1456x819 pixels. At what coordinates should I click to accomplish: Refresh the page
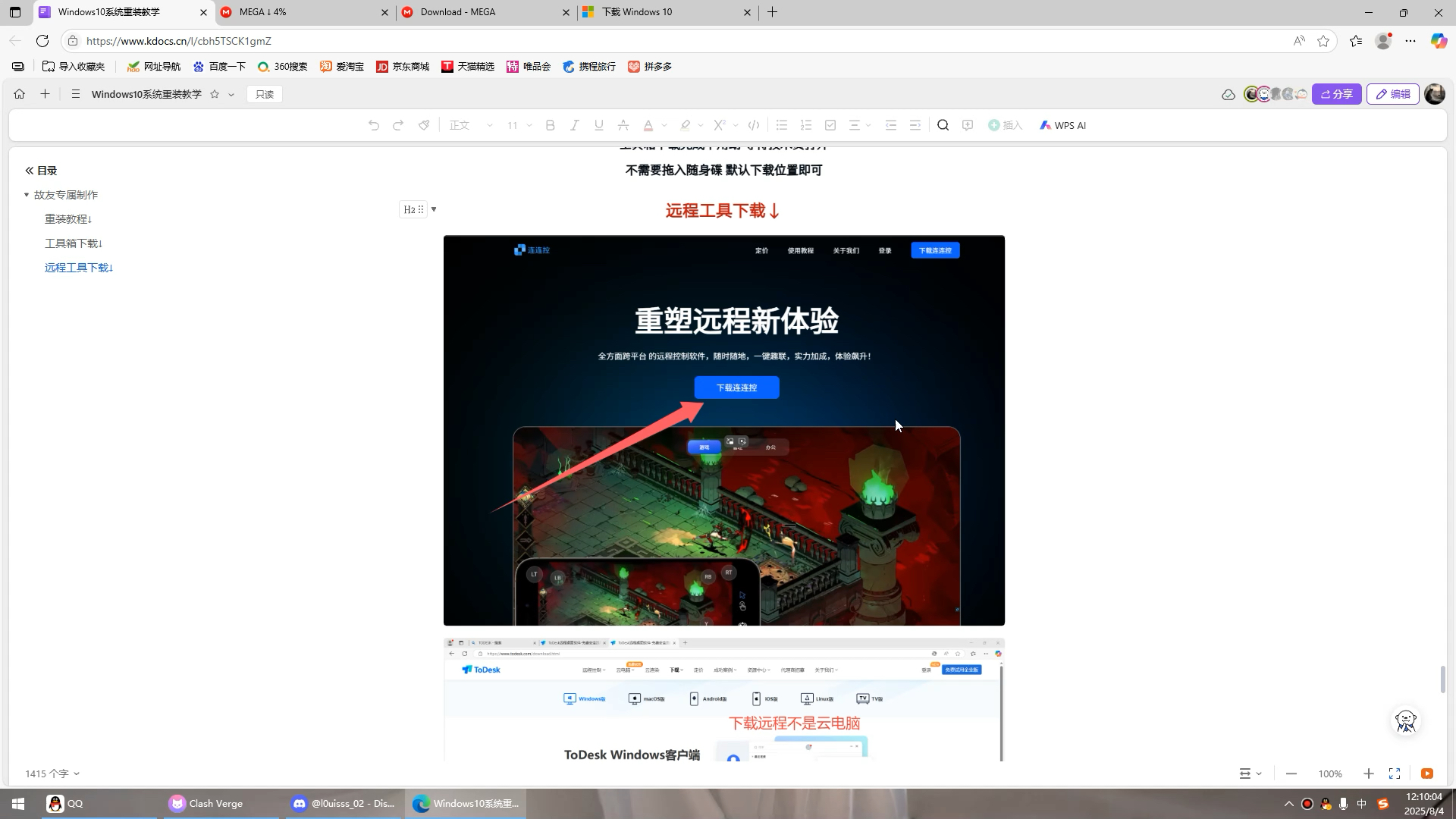42,41
